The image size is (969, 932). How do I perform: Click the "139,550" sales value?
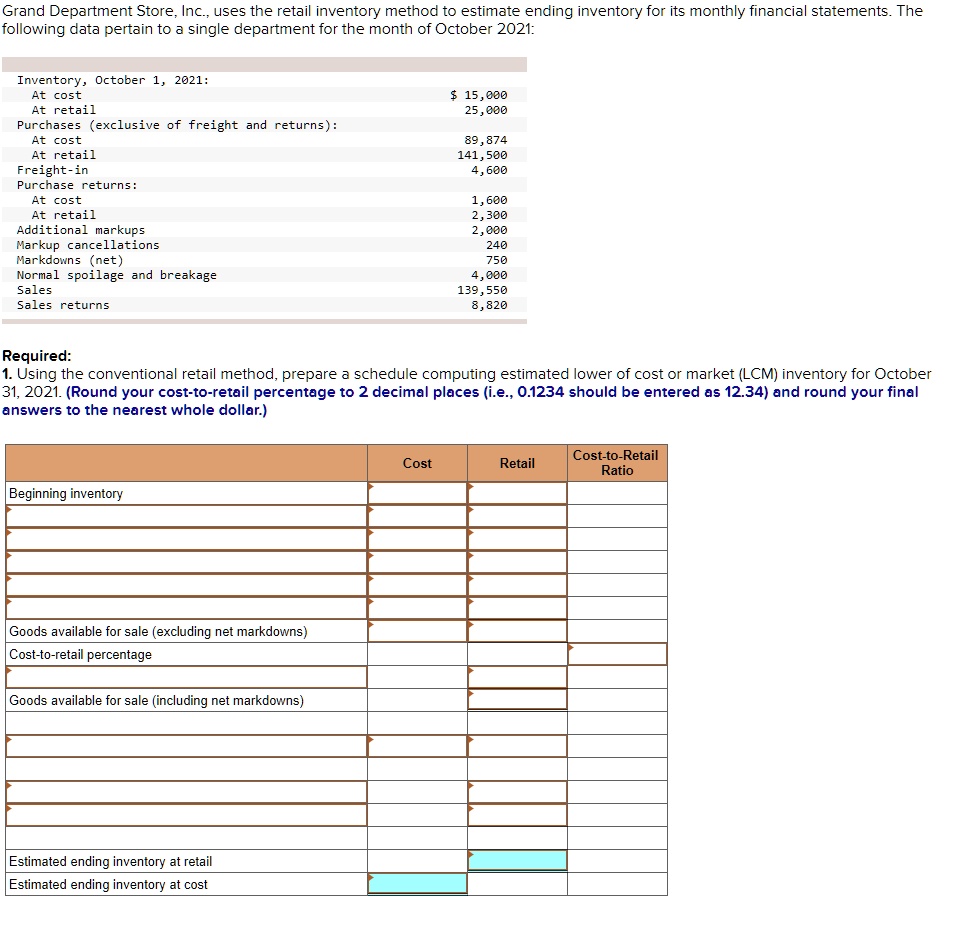482,289
